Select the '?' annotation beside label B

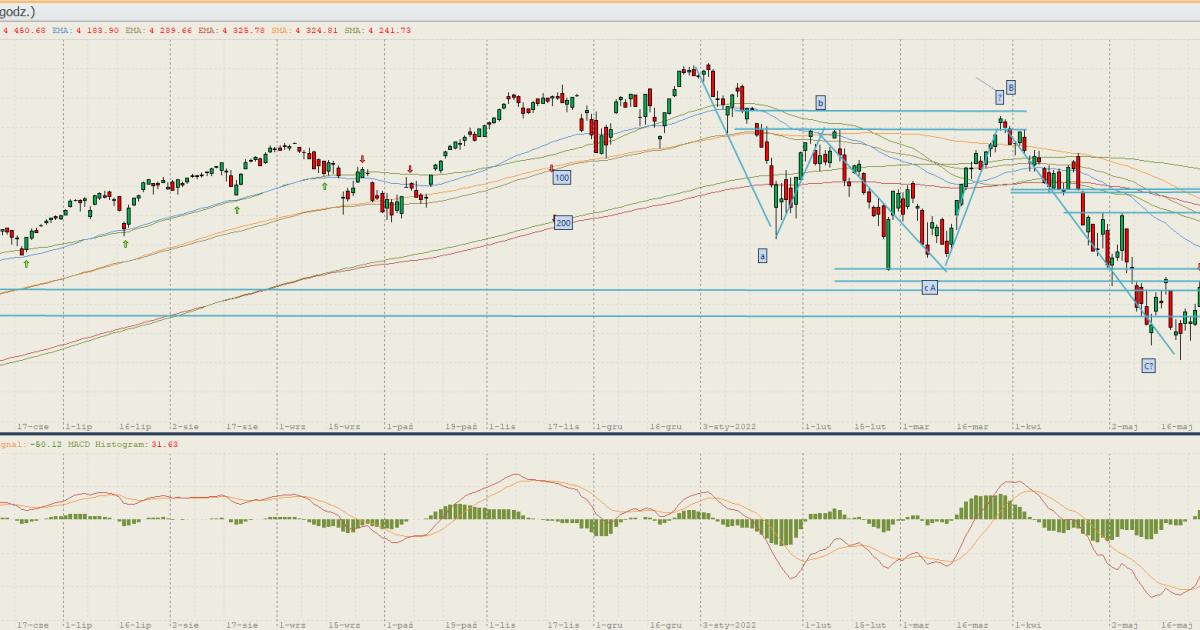999,97
